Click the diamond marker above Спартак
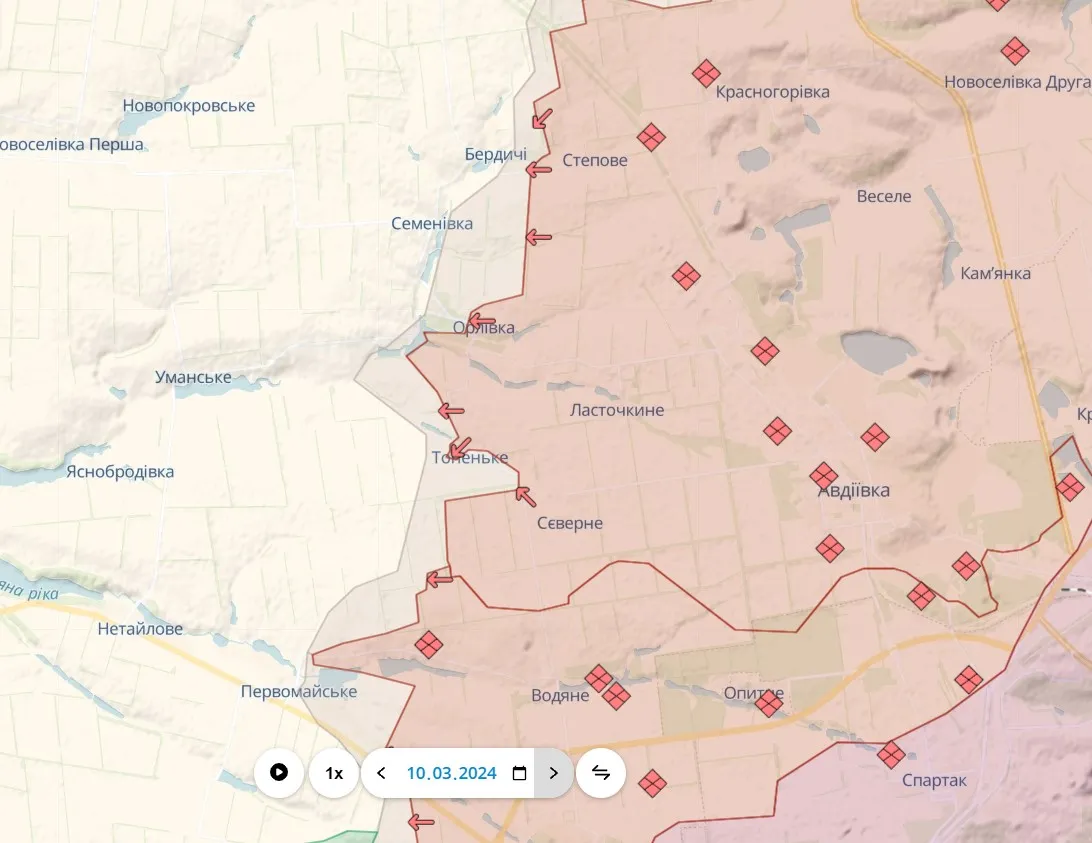The image size is (1092, 843). 891,755
